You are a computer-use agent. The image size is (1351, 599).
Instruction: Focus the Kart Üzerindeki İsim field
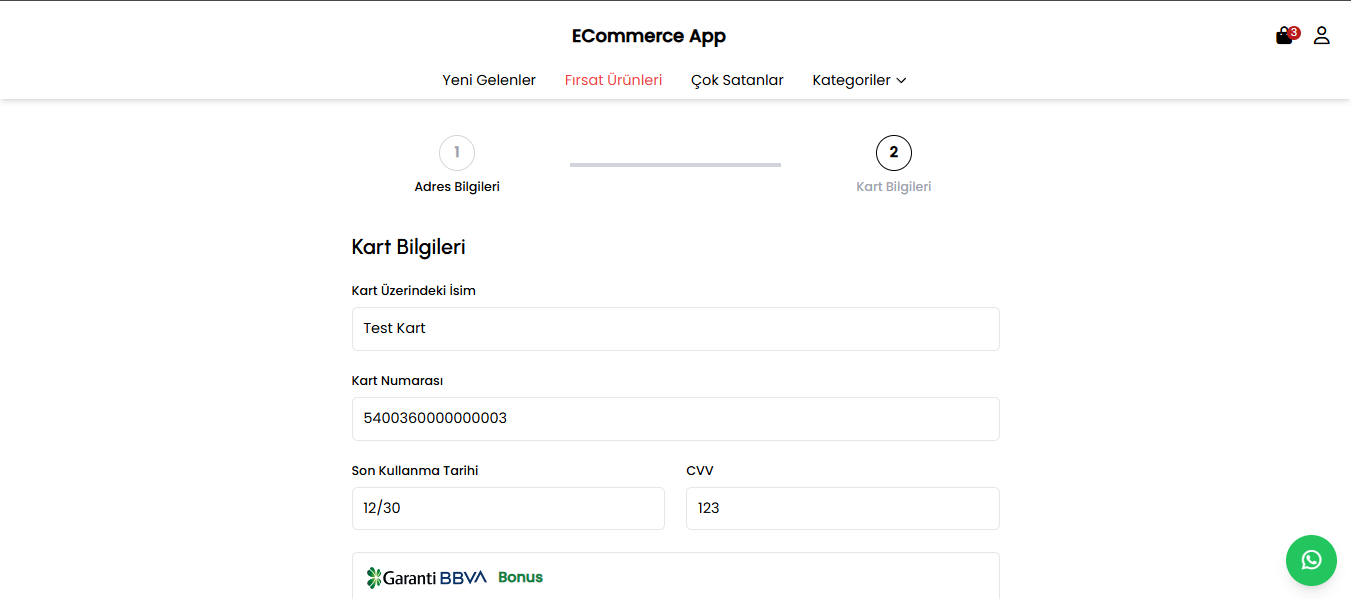pyautogui.click(x=675, y=329)
